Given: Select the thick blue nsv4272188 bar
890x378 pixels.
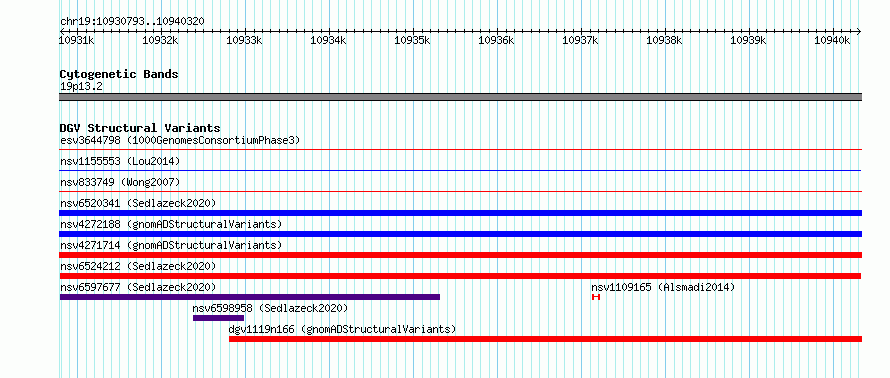Looking at the screenshot, I should pyautogui.click(x=460, y=234).
